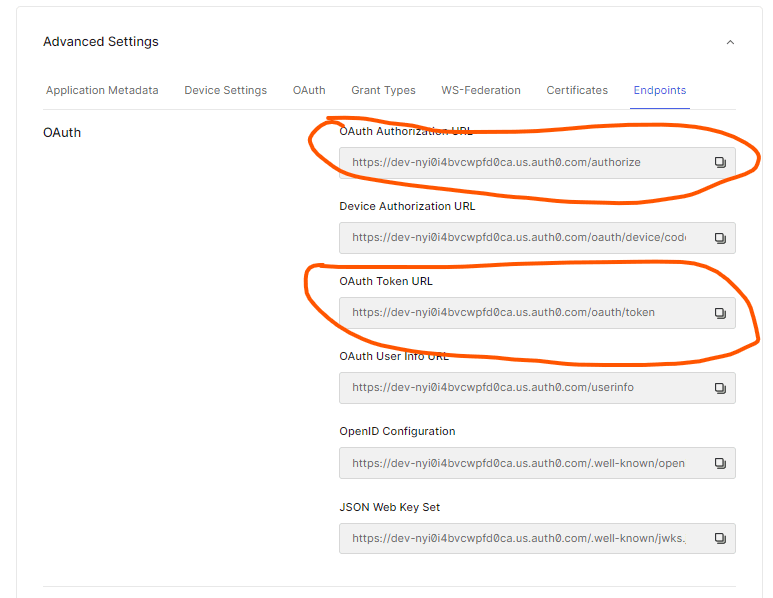773x598 pixels.
Task: Switch to the Application Metadata tab
Action: tap(102, 90)
